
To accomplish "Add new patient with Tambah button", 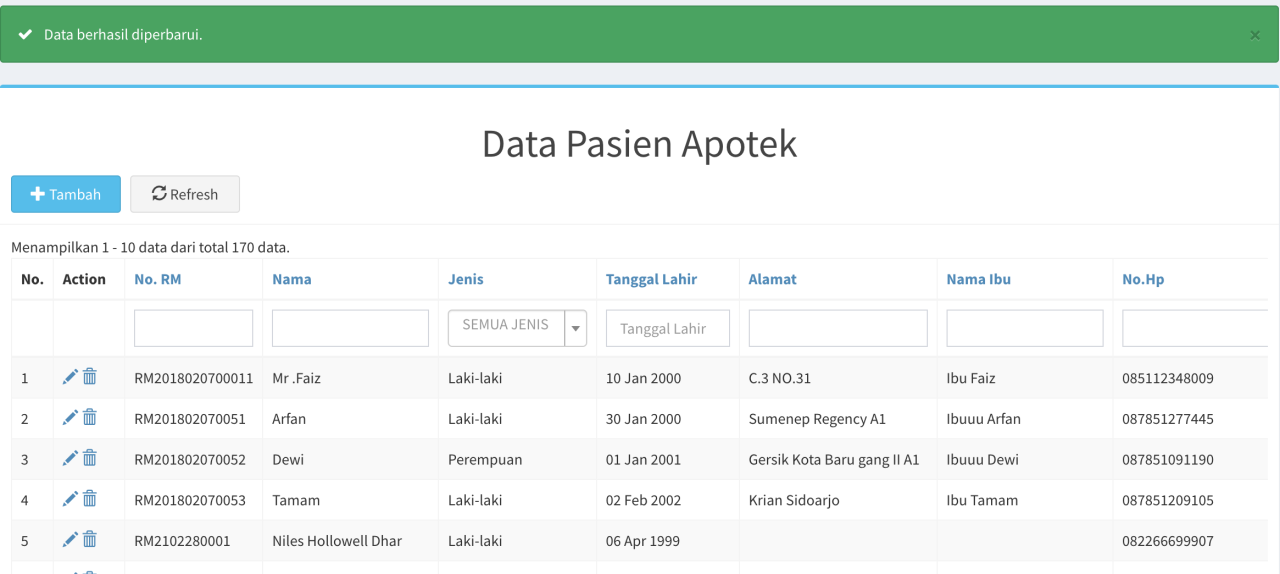I will (x=66, y=194).
